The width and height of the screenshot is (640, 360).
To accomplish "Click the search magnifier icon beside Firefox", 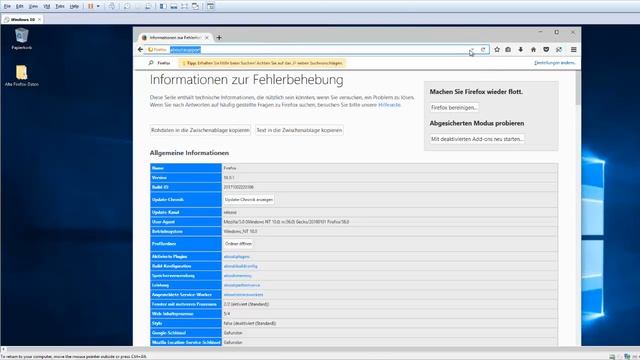I will [x=151, y=63].
